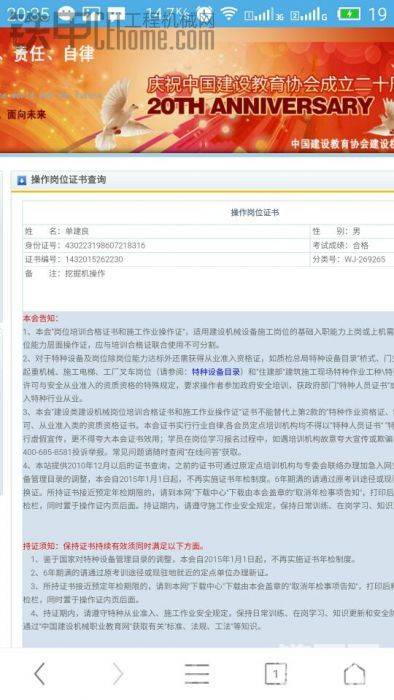Tap the battery charging indicator
Image resolution: width=394 pixels, height=700 pixels.
click(x=349, y=14)
